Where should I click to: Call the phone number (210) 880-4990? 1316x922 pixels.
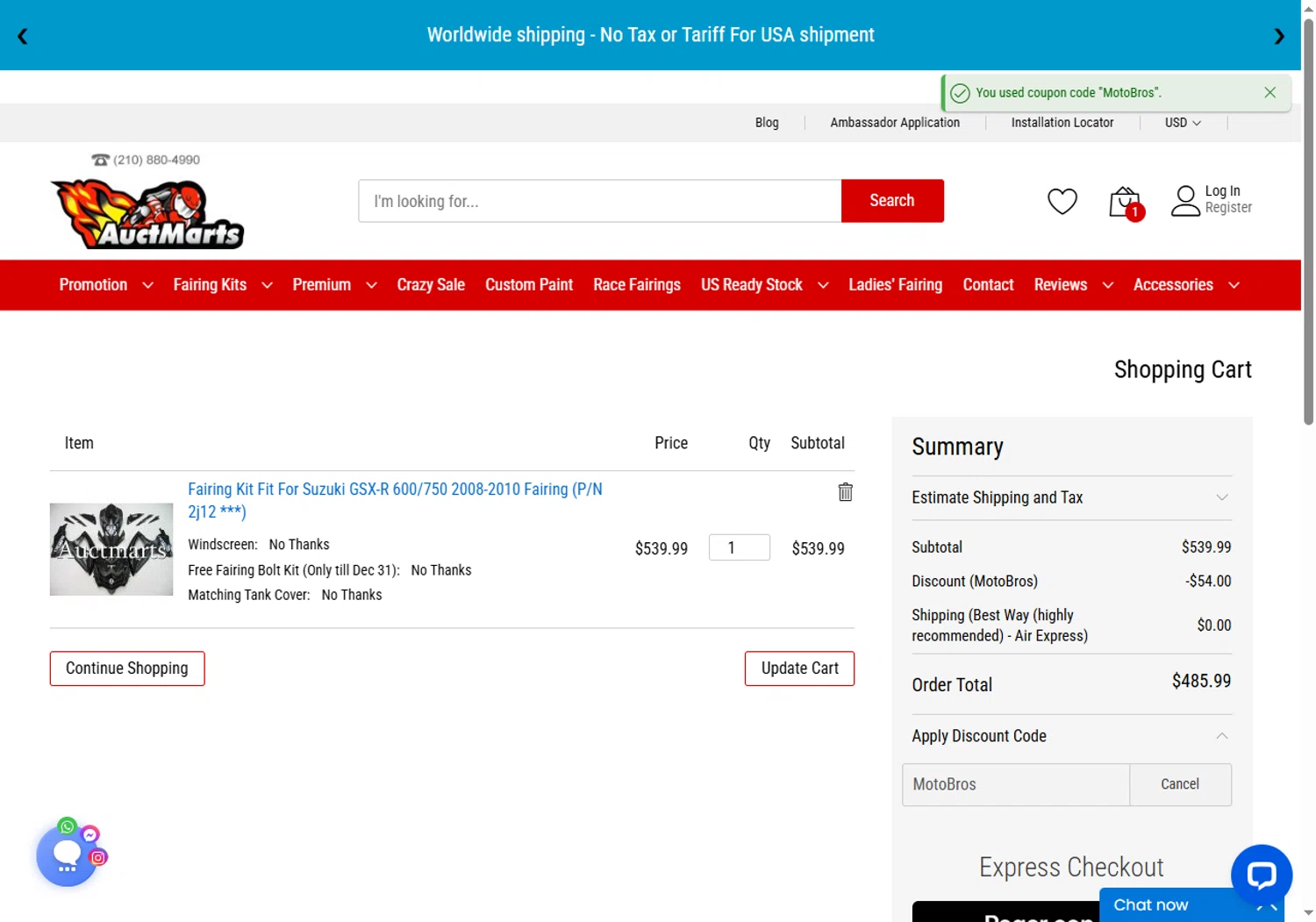(146, 160)
